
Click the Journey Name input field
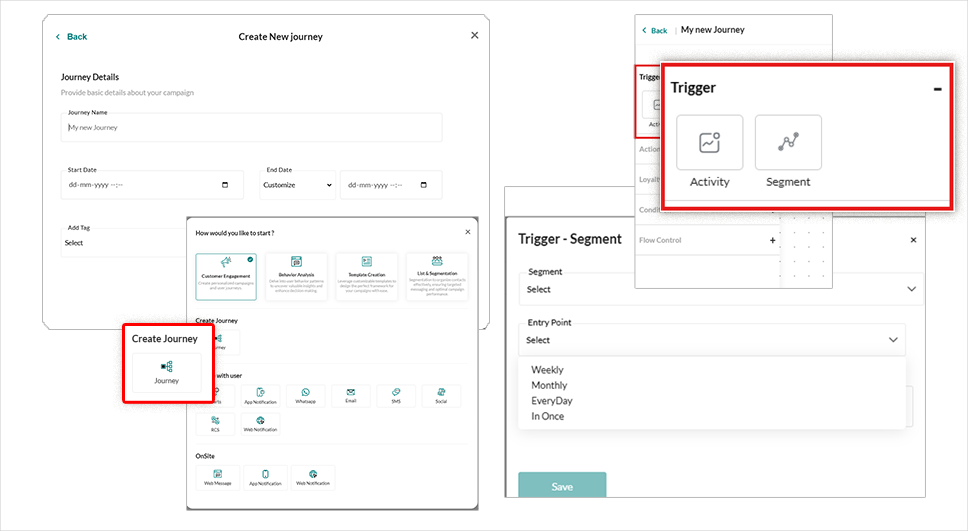pyautogui.click(x=251, y=127)
